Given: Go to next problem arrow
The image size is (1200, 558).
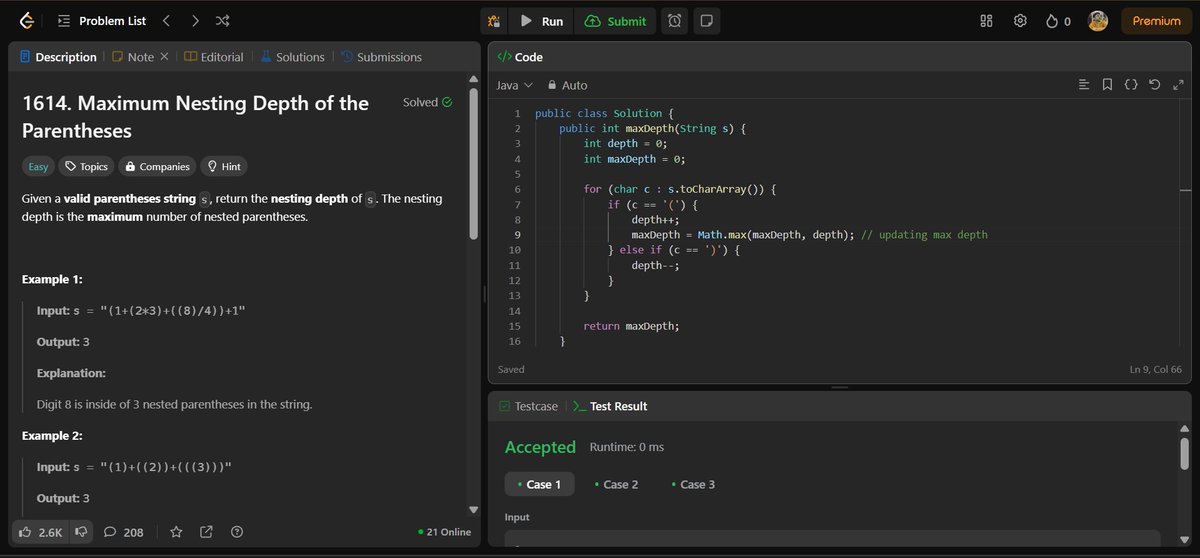Looking at the screenshot, I should coord(195,20).
